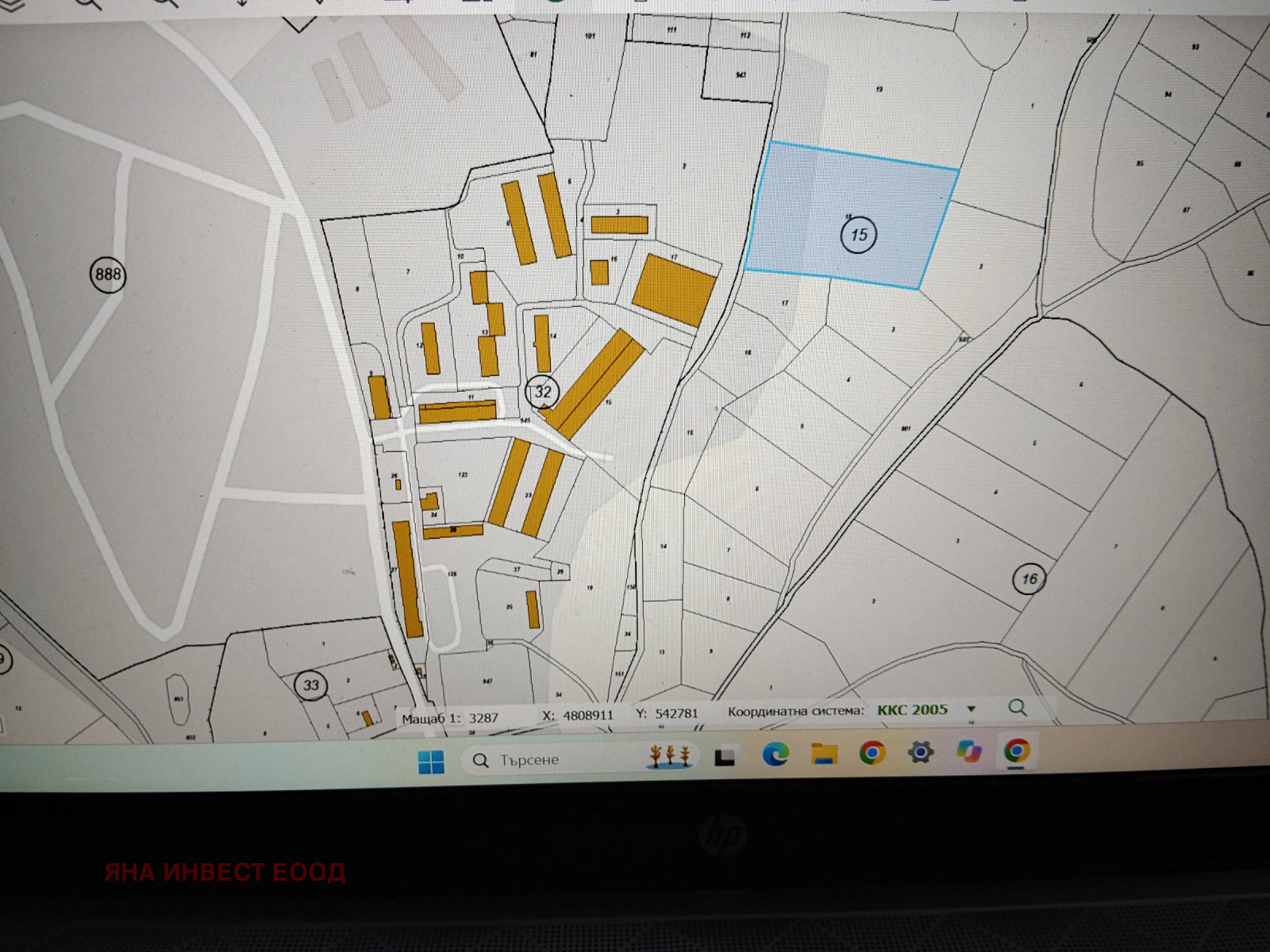Click the trees widget in the taskbar search box
The height and width of the screenshot is (952, 1270).
[x=672, y=756]
